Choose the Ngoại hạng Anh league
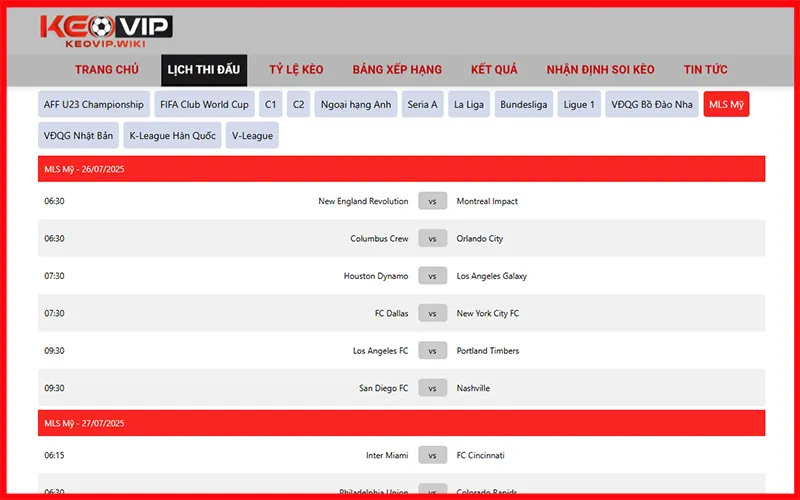This screenshot has height=500, width=800. coord(355,105)
